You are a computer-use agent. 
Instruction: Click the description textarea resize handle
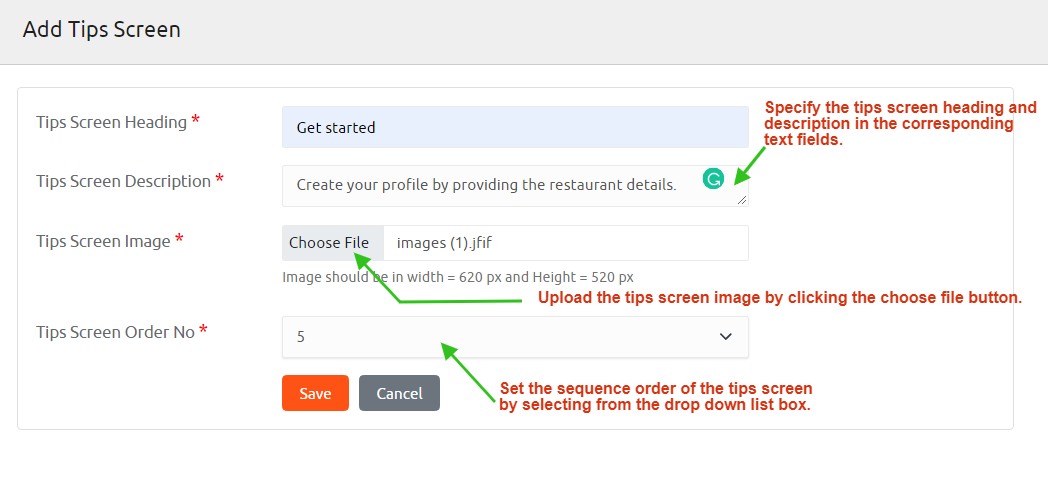coord(743,201)
